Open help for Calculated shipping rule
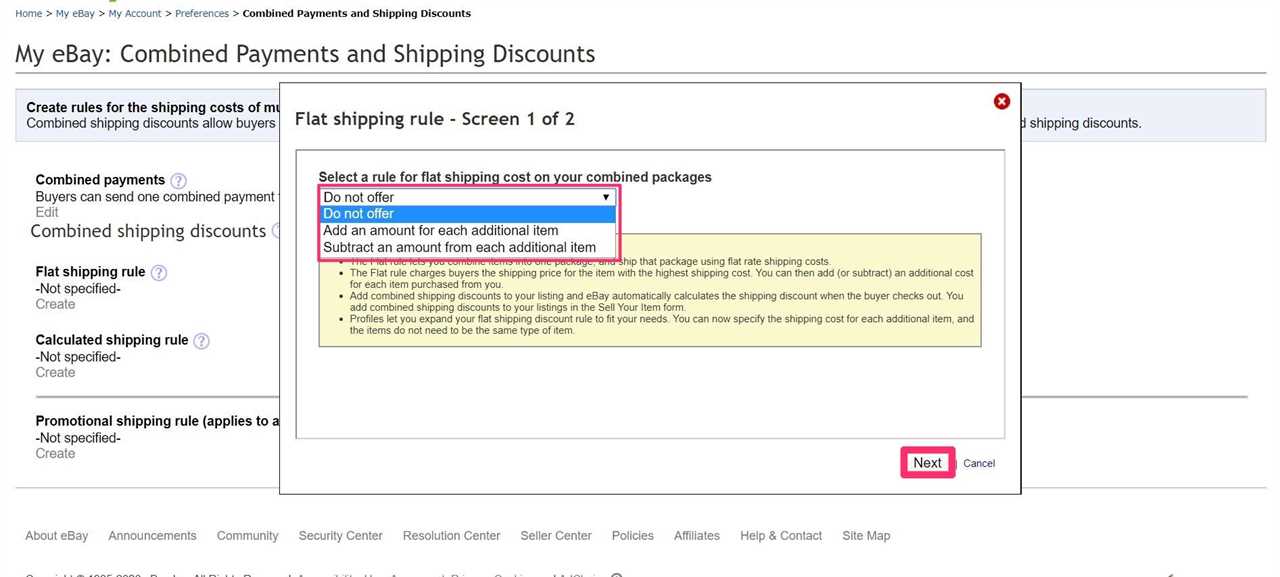The width and height of the screenshot is (1280, 577). 201,340
